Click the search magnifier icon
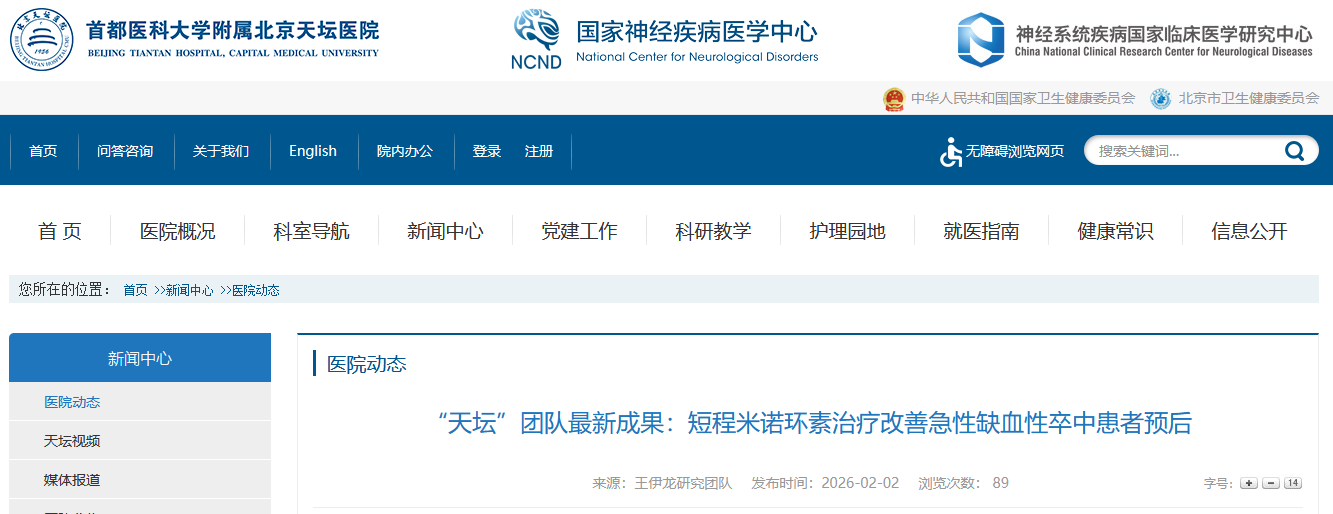 point(1295,151)
